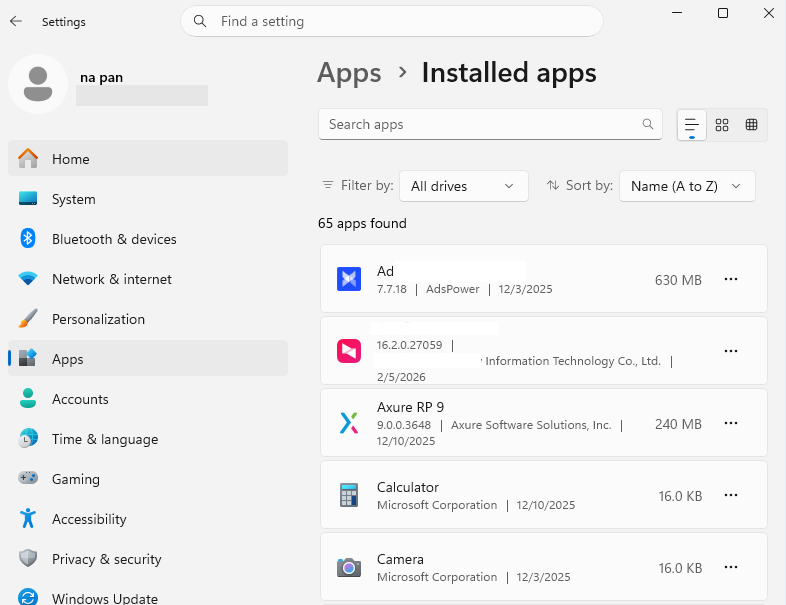Open more options for AdsPower app
786x605 pixels.
[x=731, y=279]
